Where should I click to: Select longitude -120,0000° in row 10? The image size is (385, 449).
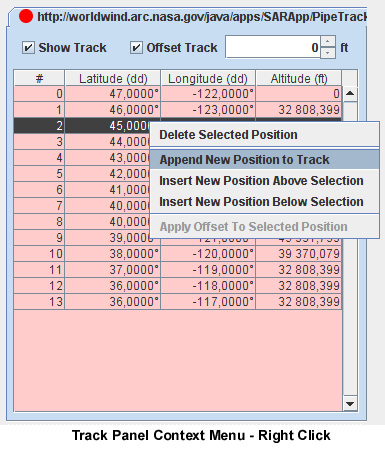pos(208,254)
